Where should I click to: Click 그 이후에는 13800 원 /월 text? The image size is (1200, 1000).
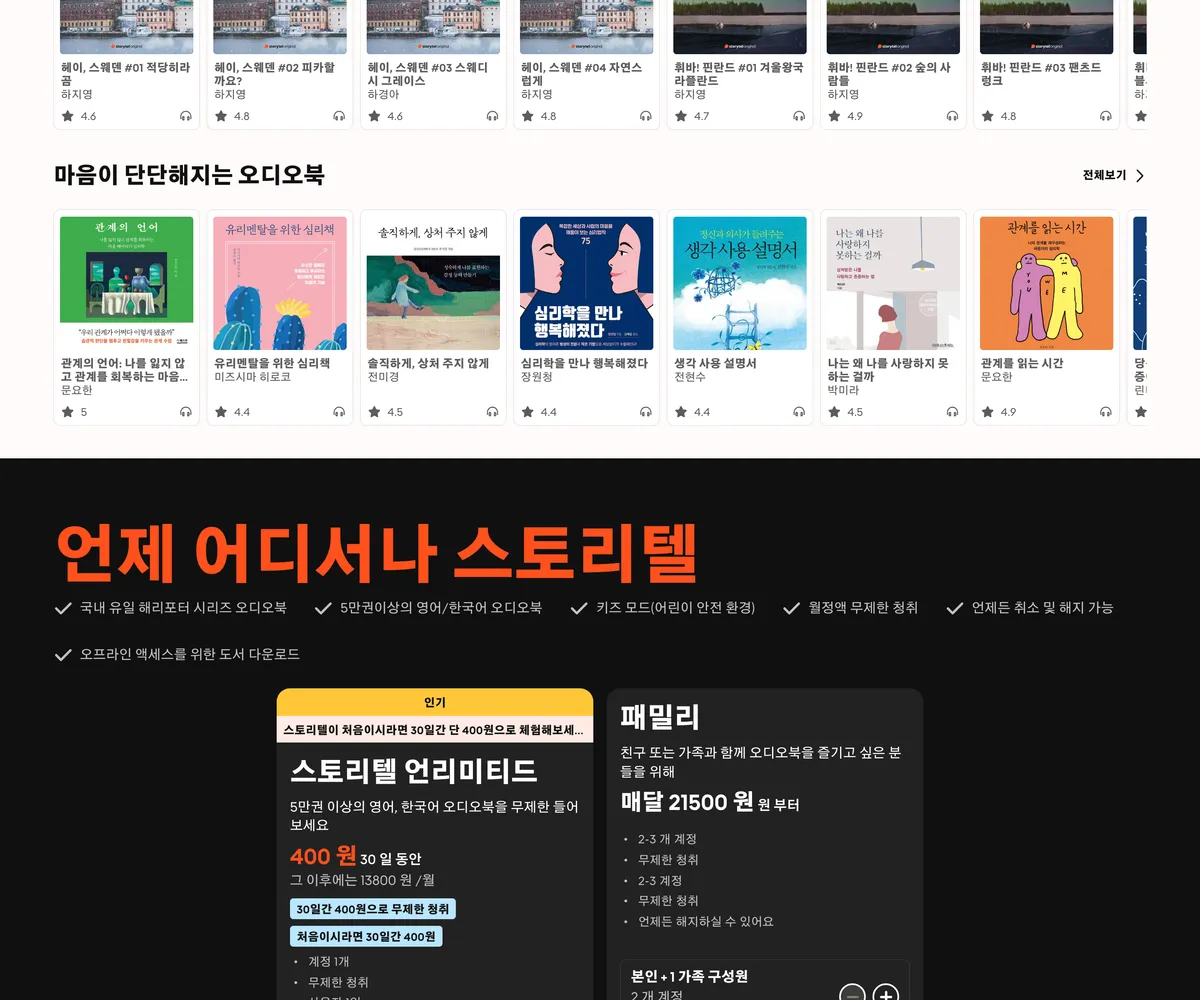[x=362, y=880]
